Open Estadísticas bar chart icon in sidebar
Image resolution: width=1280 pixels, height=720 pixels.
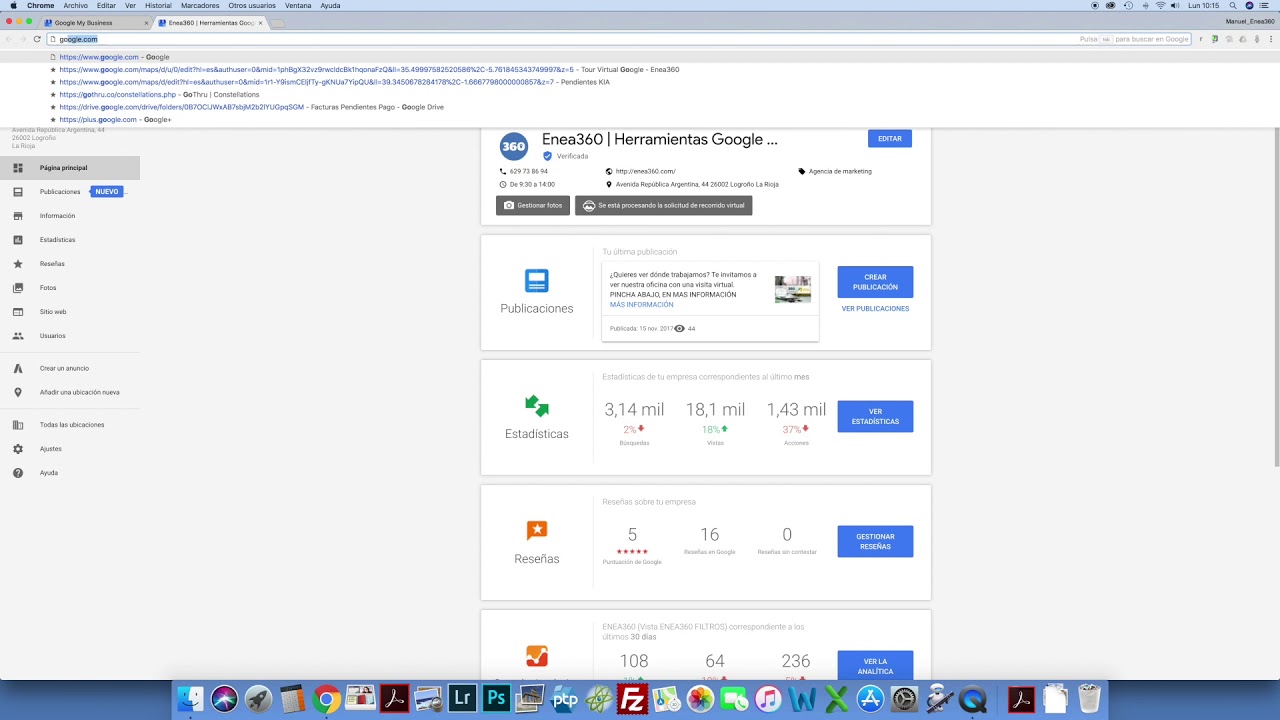18,240
